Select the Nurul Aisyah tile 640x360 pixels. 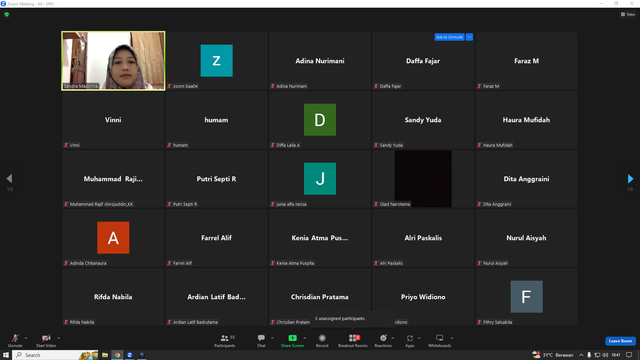(x=527, y=238)
